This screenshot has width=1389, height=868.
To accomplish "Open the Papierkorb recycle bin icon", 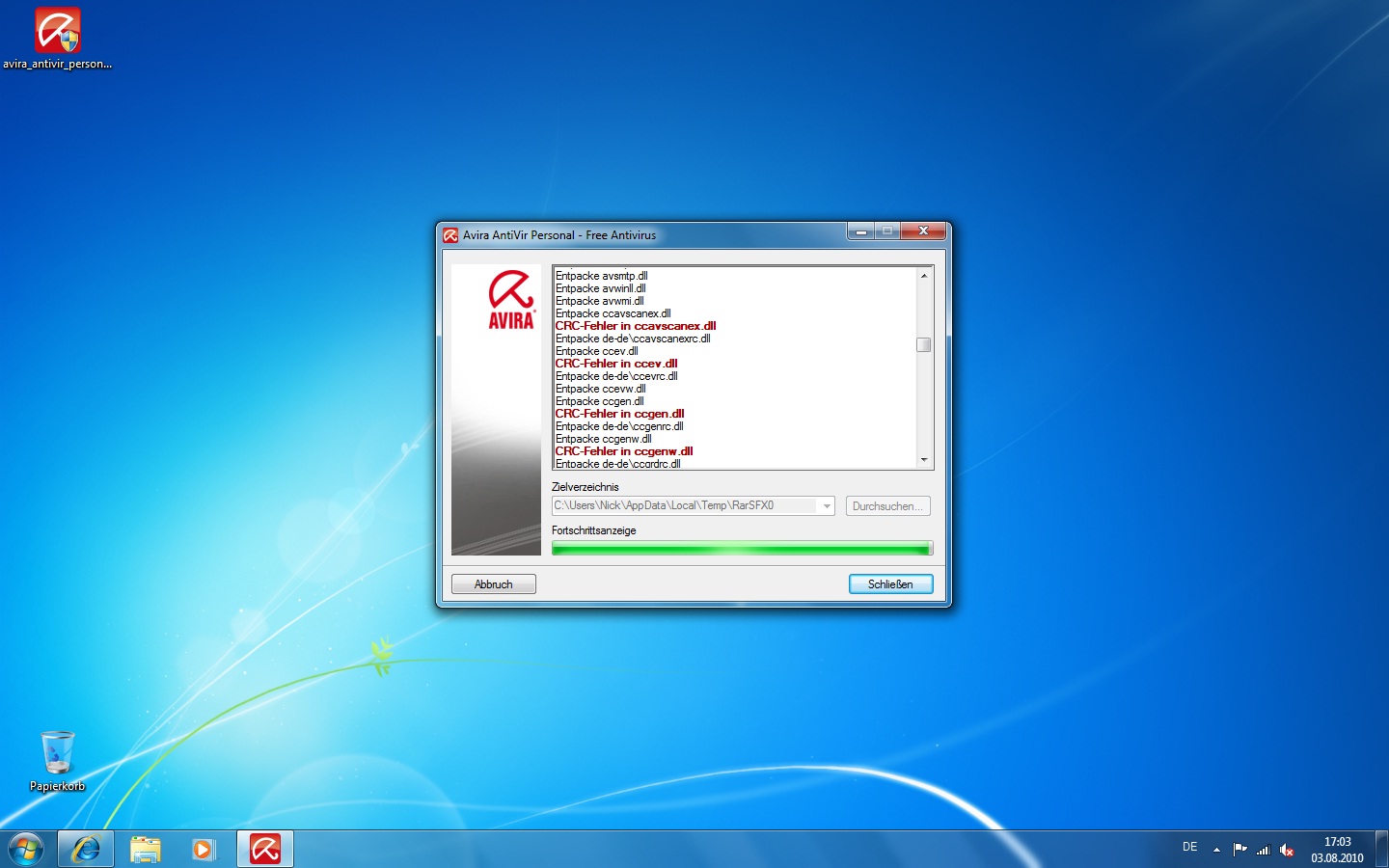I will tap(57, 761).
